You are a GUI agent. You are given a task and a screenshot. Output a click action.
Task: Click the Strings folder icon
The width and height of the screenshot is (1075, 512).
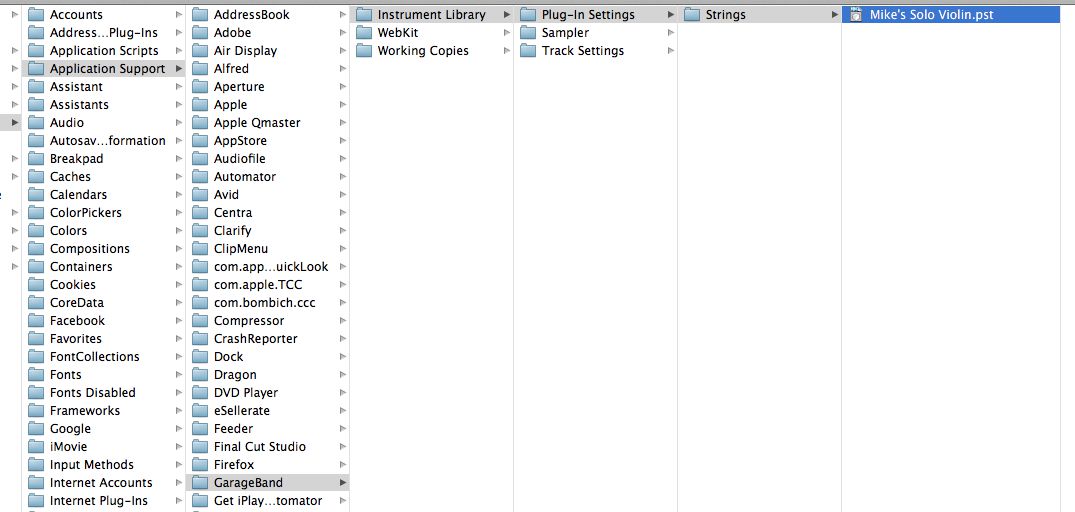coord(692,14)
